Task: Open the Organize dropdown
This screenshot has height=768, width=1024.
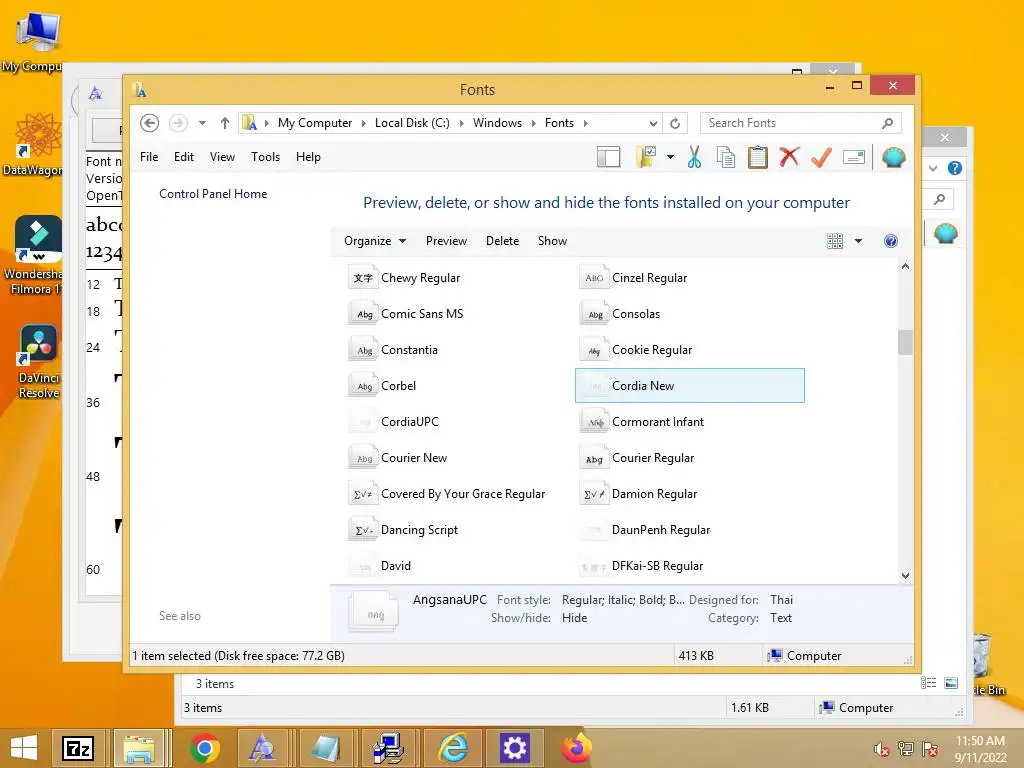Action: click(375, 241)
